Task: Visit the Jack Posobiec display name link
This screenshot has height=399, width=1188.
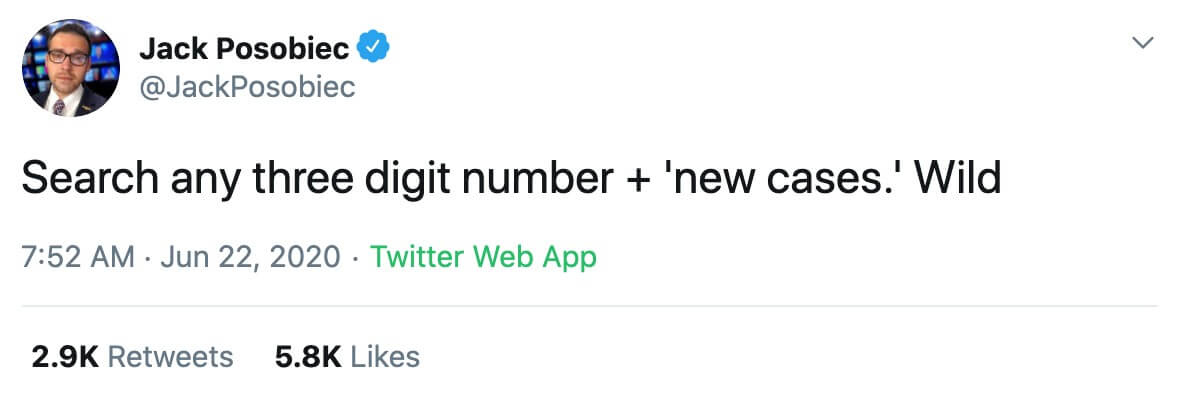Action: point(244,49)
